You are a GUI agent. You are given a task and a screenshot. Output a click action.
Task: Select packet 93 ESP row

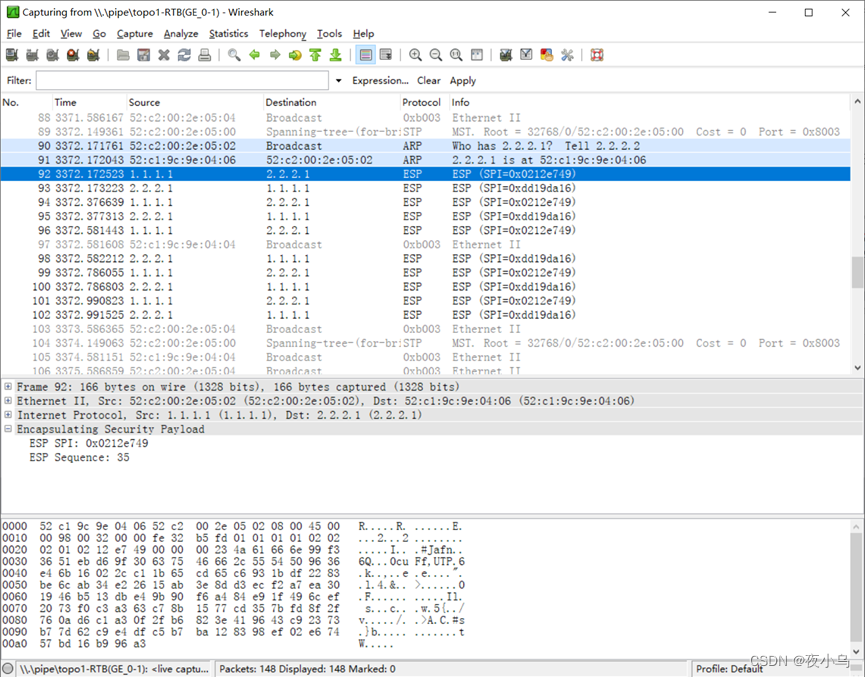click(425, 188)
